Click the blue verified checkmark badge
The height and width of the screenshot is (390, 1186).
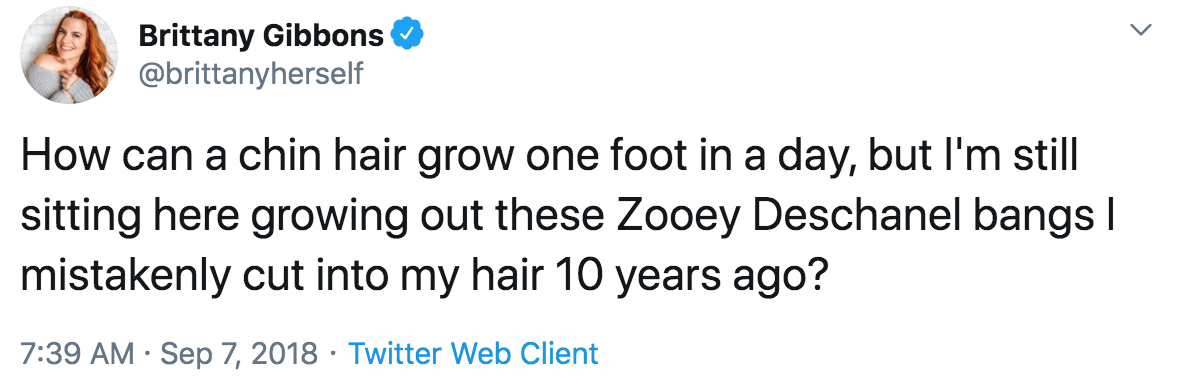(407, 36)
